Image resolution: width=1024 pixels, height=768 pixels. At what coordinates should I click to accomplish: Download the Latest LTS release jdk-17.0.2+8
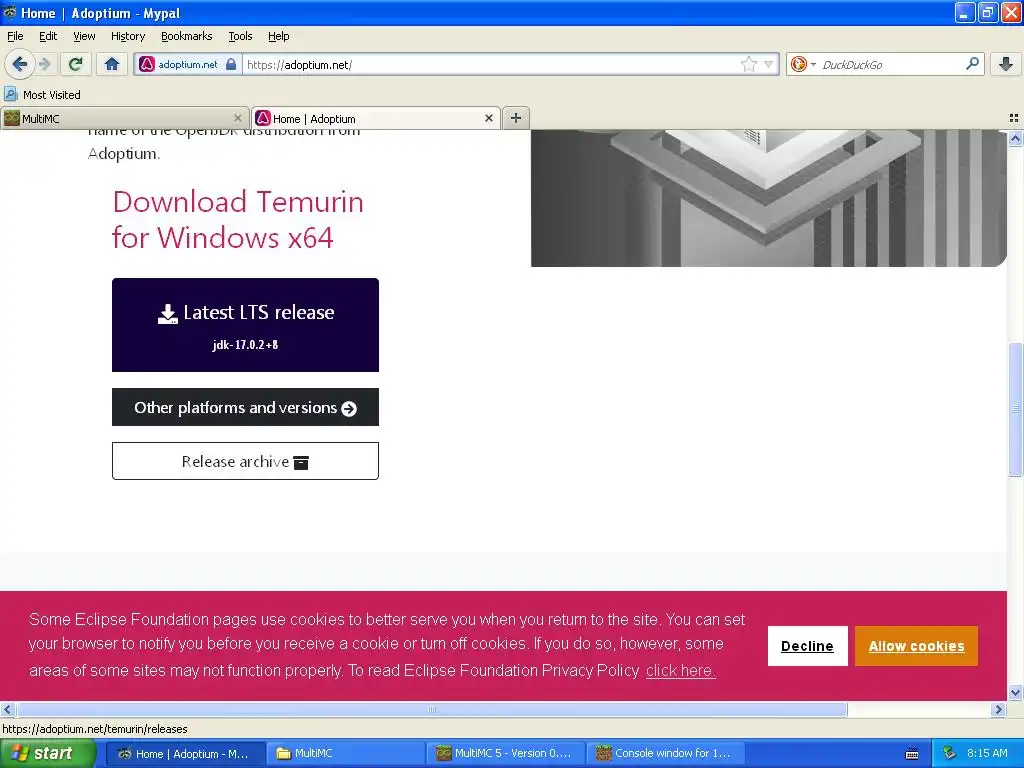[245, 325]
